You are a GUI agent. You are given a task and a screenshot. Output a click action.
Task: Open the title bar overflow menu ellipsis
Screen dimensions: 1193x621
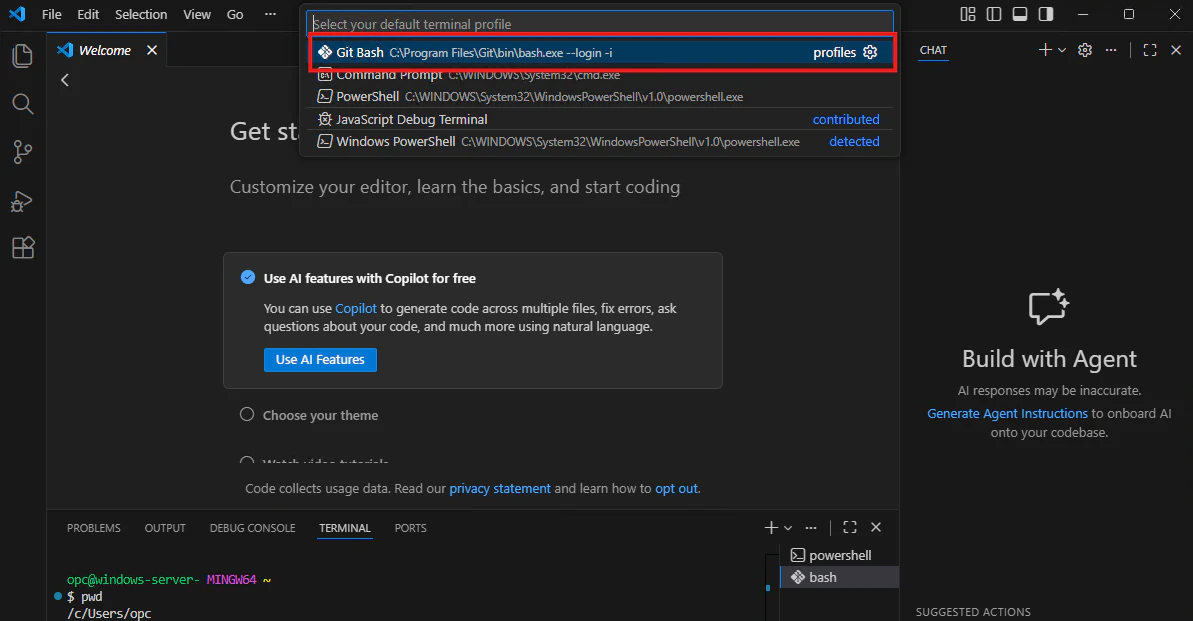270,14
